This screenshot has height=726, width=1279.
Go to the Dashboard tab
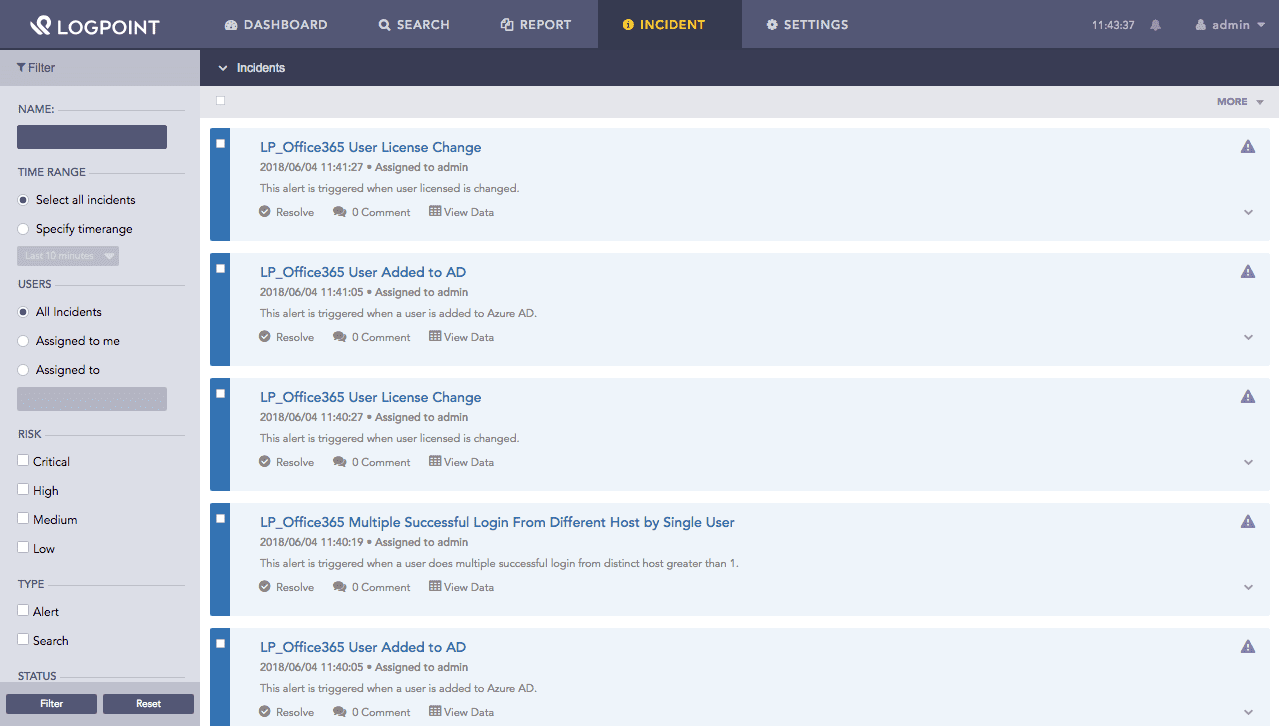(x=276, y=25)
